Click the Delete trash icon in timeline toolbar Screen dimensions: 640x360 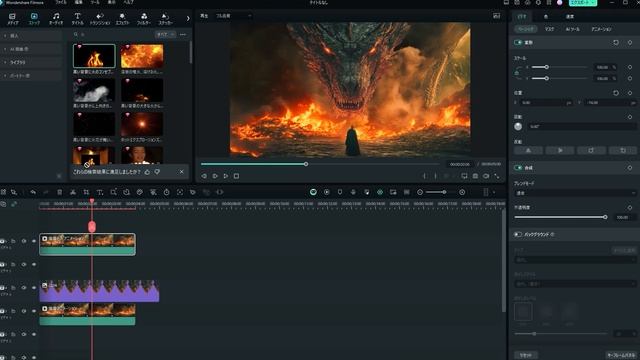coord(60,192)
